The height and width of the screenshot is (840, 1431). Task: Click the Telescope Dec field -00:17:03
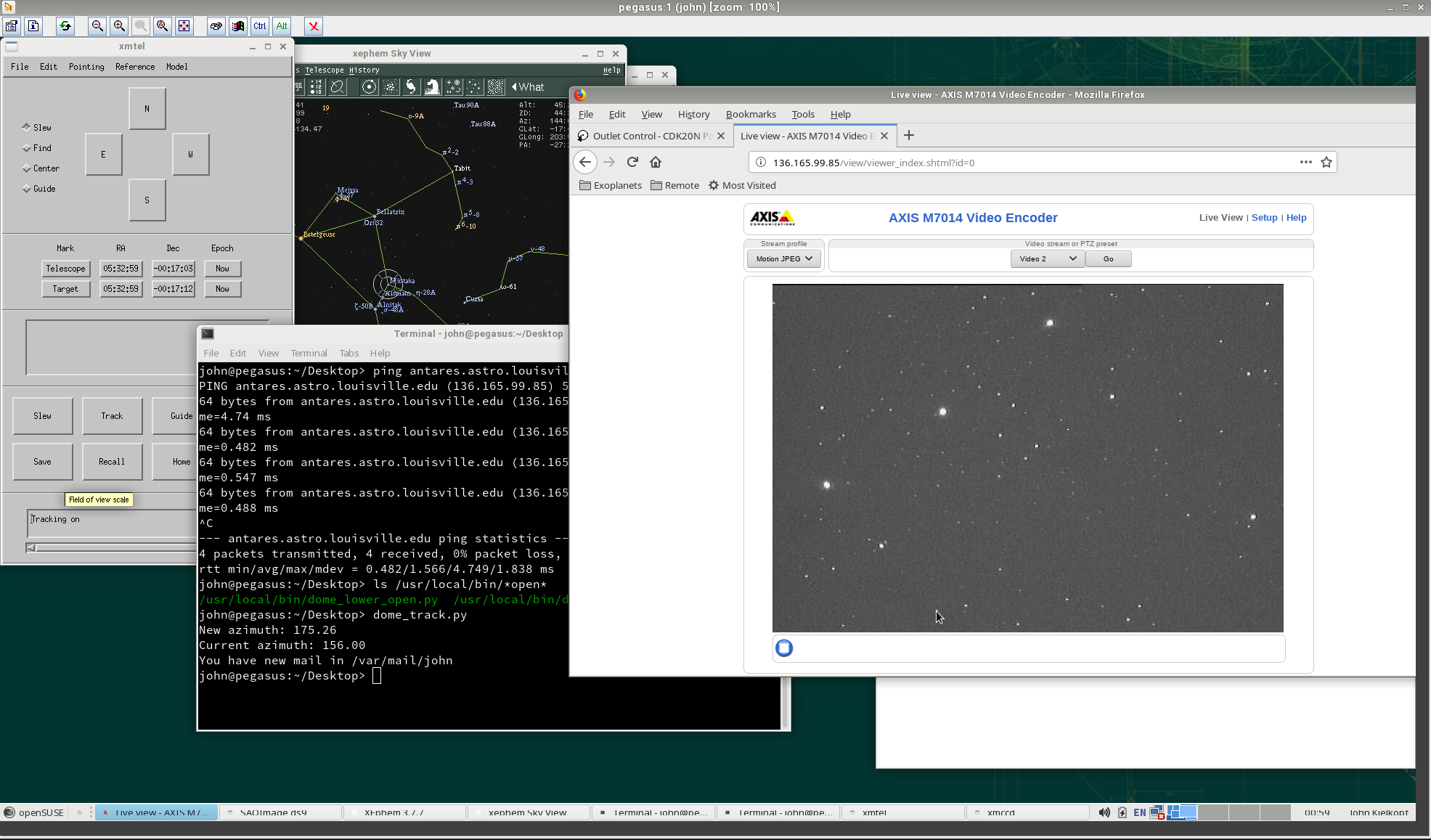174,269
